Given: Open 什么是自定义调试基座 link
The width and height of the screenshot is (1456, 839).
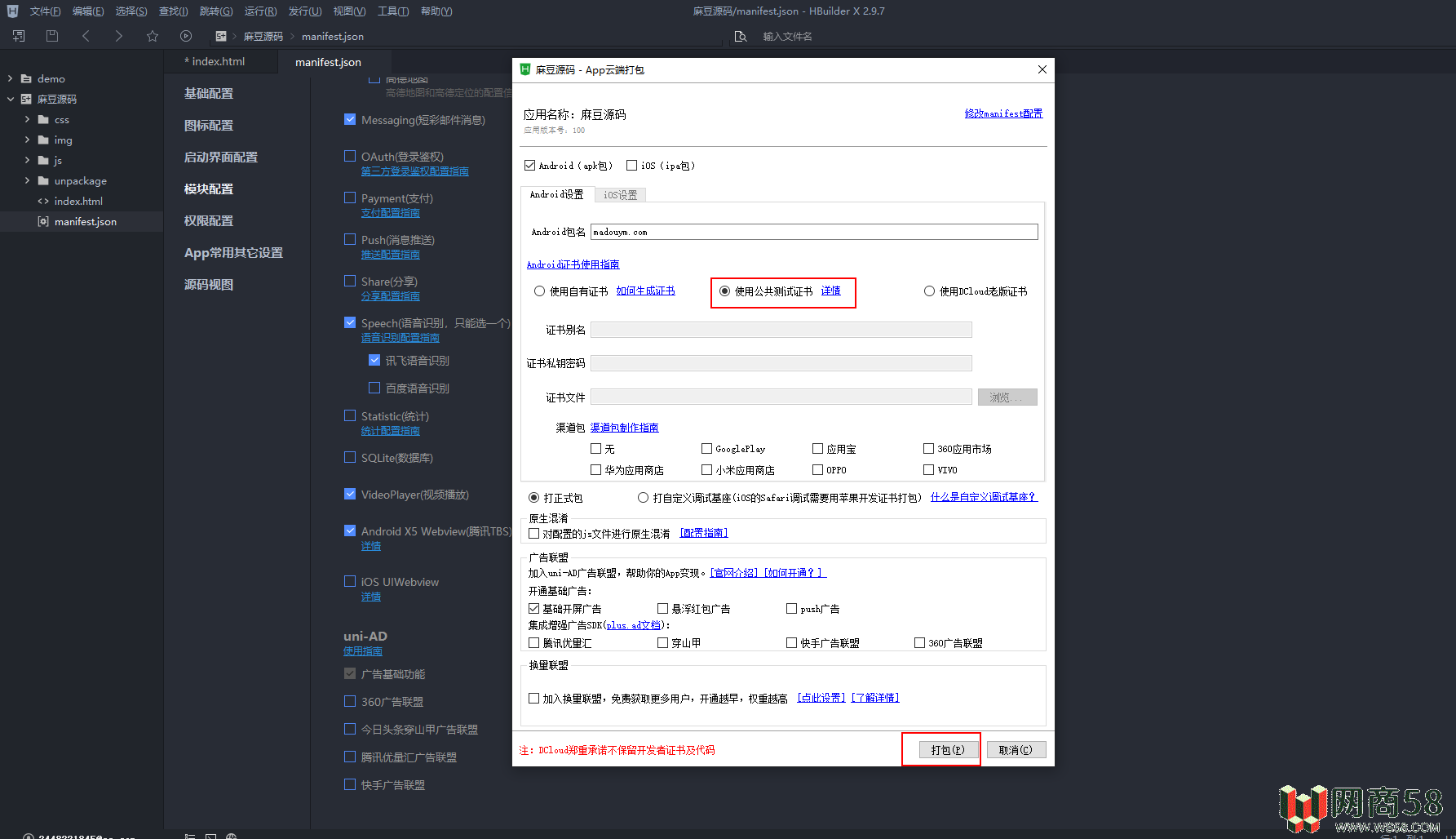Looking at the screenshot, I should click(x=984, y=497).
